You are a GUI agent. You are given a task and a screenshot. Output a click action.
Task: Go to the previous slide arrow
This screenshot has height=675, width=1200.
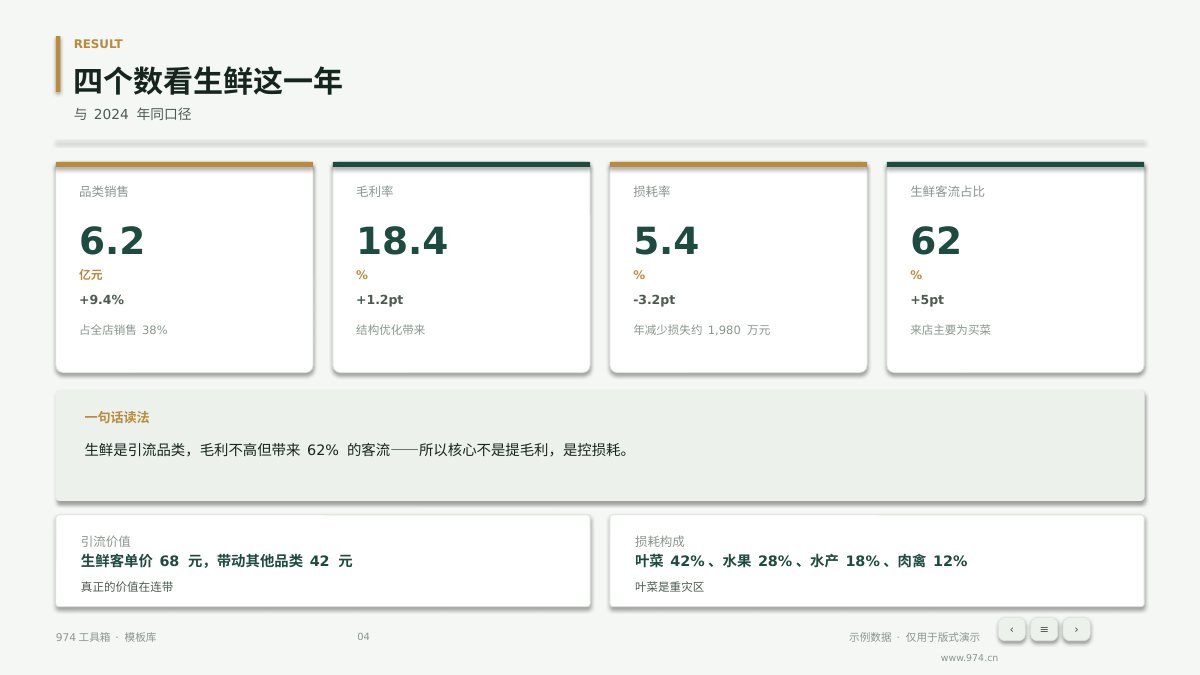tap(1012, 629)
